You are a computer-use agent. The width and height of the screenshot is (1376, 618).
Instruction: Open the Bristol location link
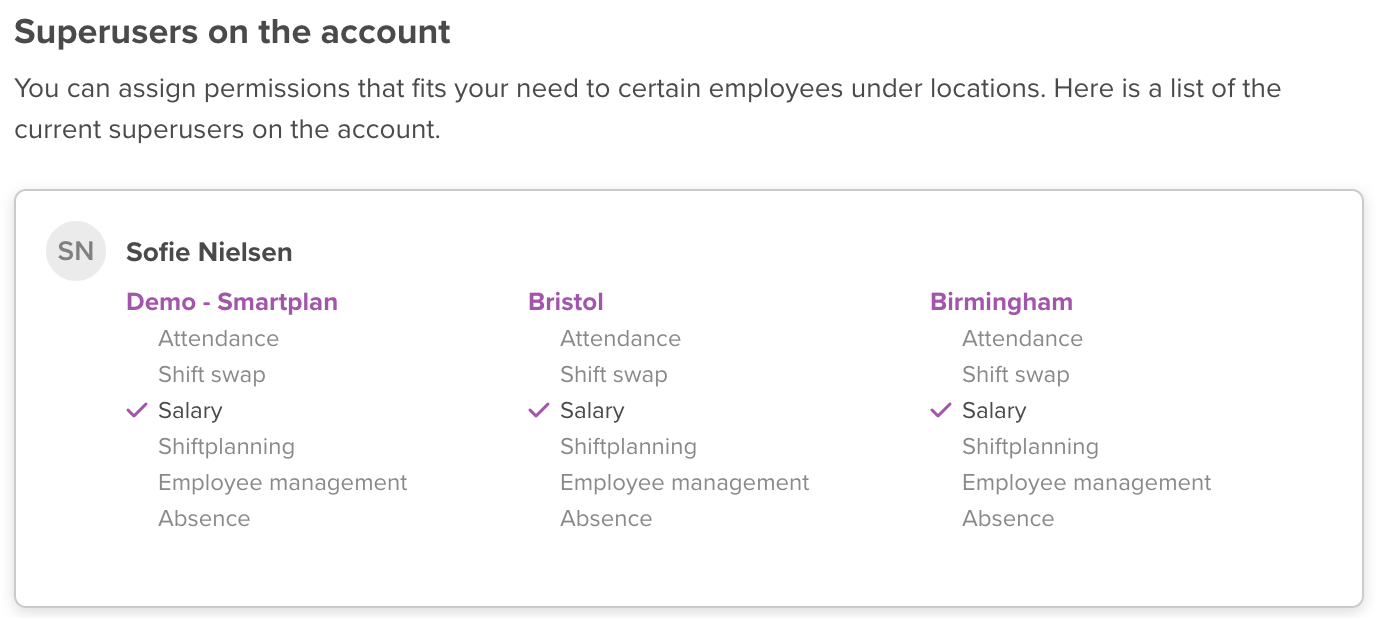[566, 302]
